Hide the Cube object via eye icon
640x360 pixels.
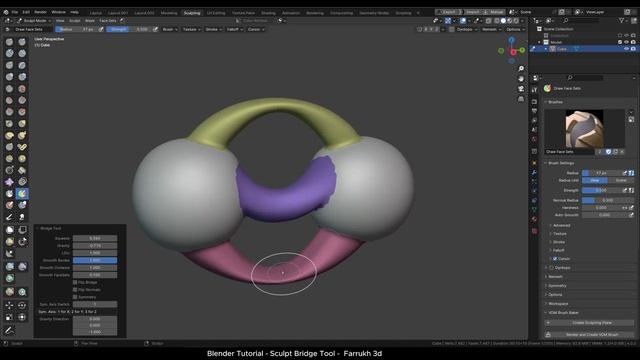pyautogui.click(x=627, y=49)
